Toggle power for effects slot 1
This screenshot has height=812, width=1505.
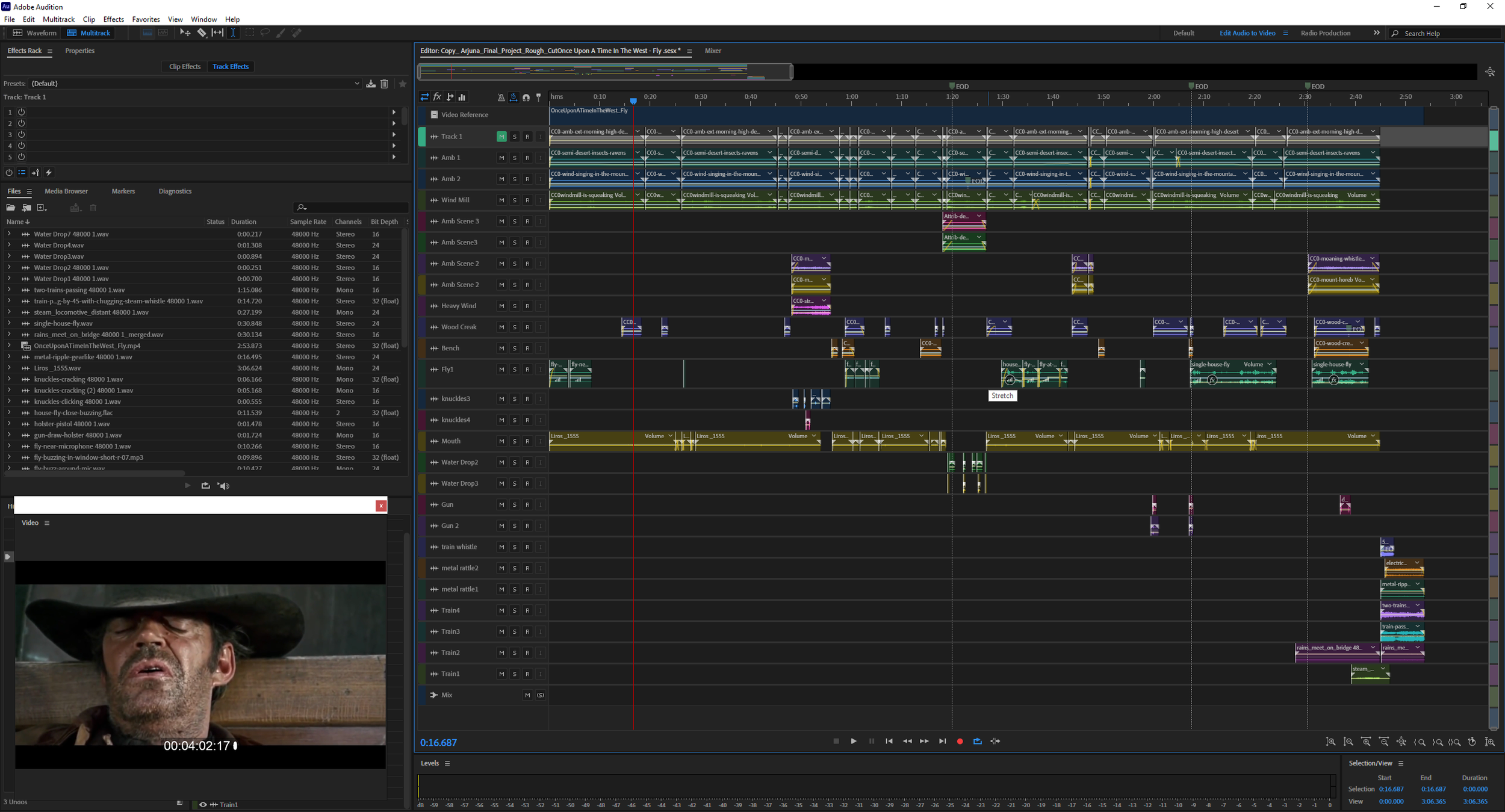click(x=22, y=112)
